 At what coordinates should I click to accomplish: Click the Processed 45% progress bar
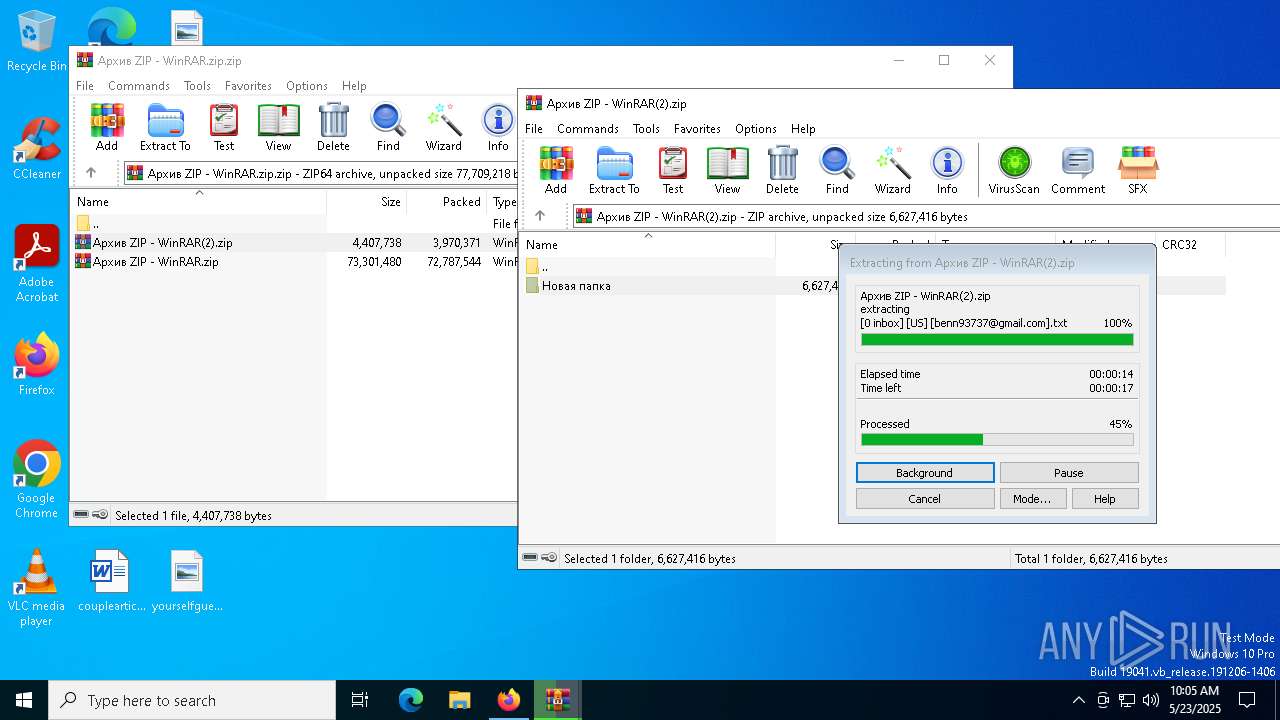pos(997,440)
